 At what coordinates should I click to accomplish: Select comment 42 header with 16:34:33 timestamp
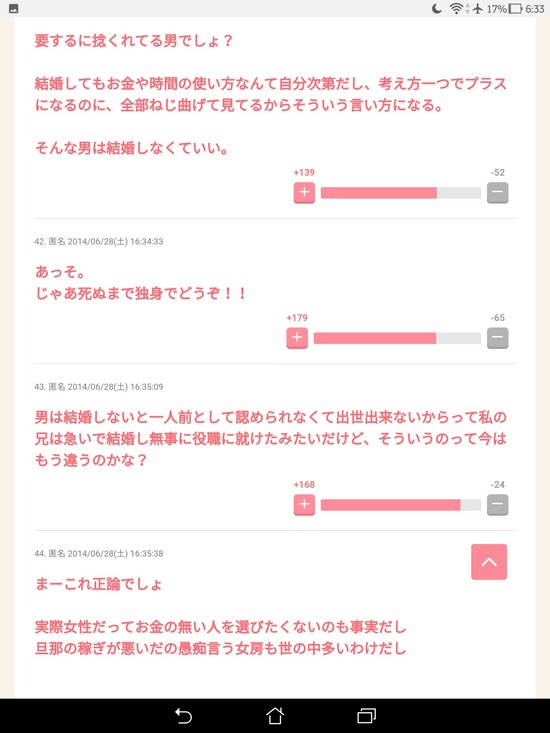pos(99,242)
